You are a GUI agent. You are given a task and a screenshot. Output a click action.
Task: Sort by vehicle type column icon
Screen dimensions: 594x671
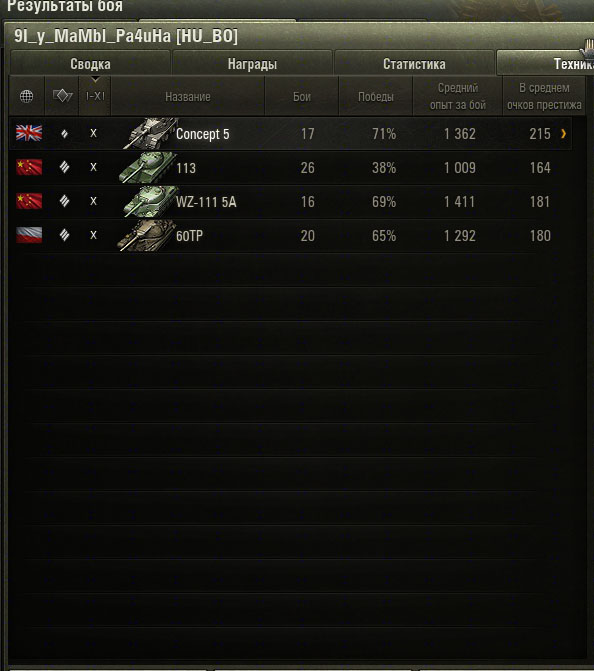tap(62, 95)
